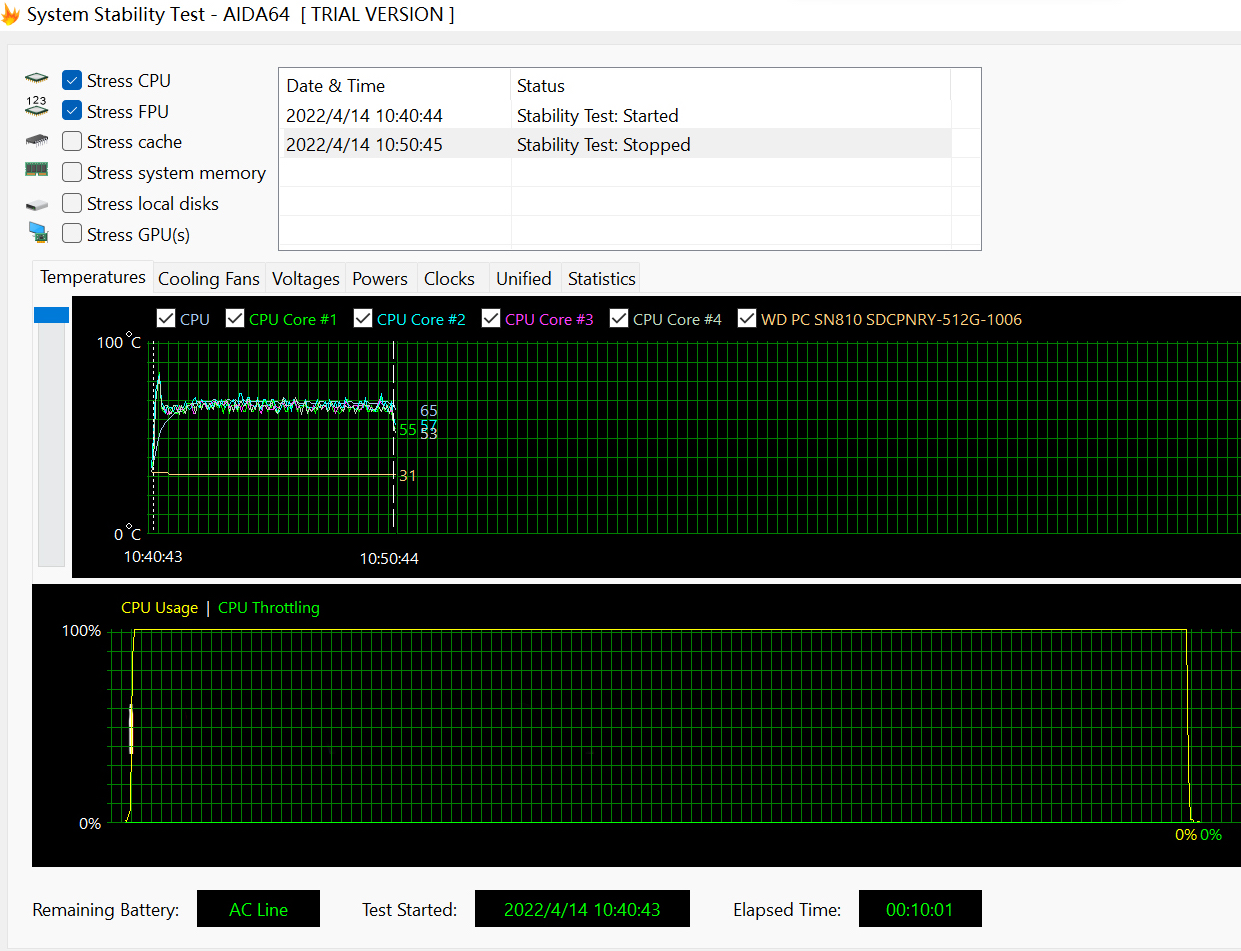Click the blue vertical graph scale slider
Screen dimensions: 1241x951
[51, 315]
